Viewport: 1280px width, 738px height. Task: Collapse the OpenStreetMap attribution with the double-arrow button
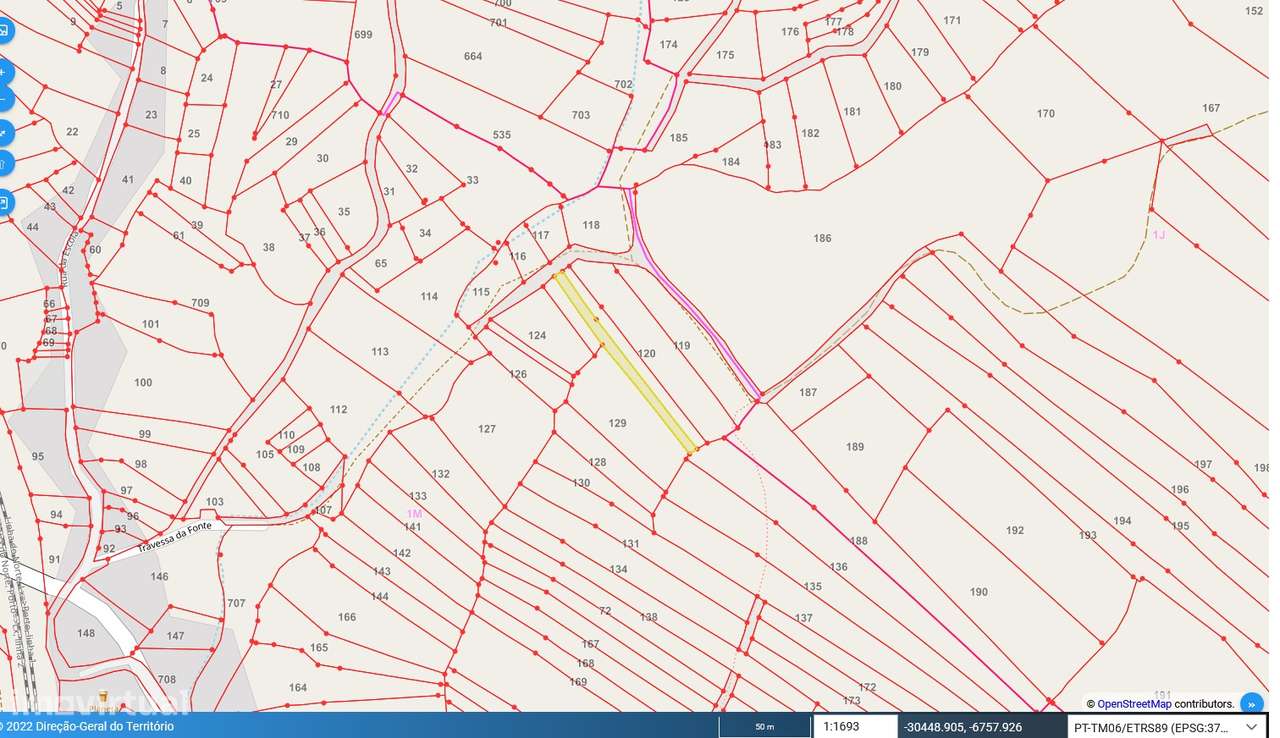[x=1251, y=704]
